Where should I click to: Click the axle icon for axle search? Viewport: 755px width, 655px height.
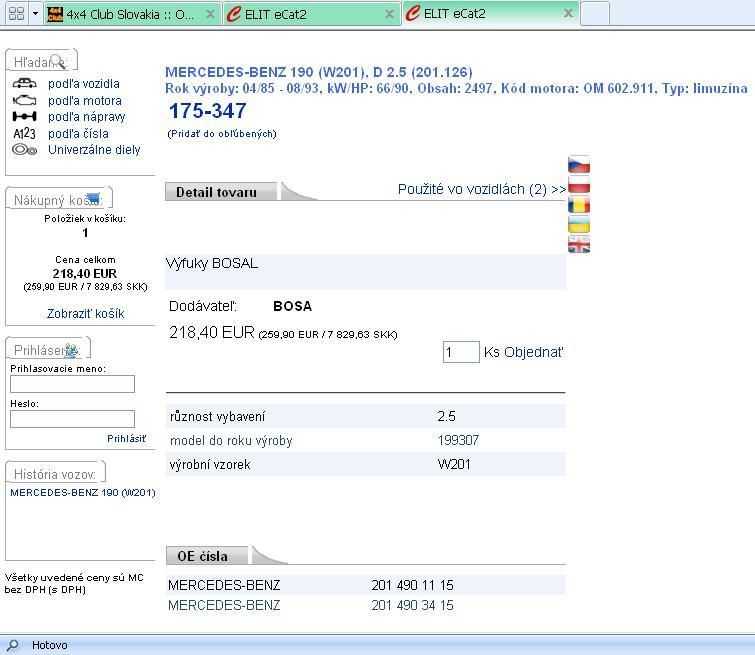coord(25,117)
